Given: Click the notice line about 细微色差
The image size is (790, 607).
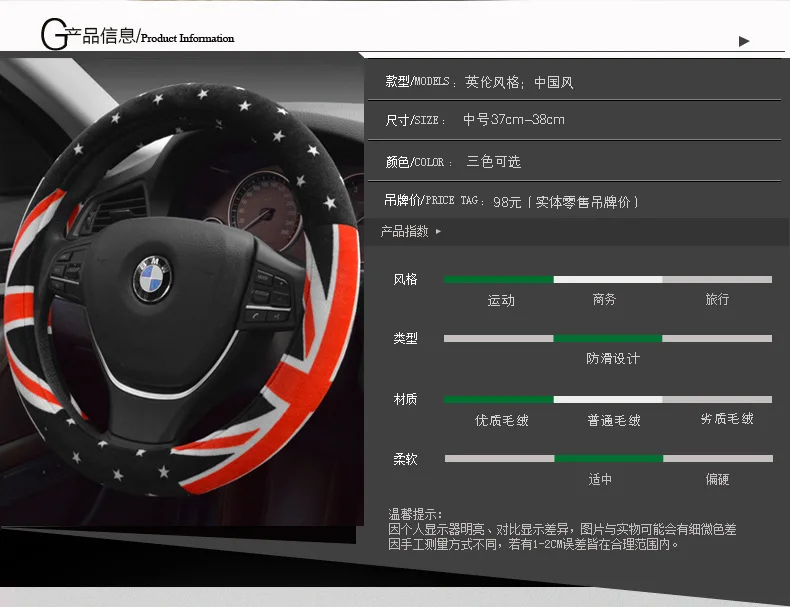Looking at the screenshot, I should click(x=562, y=529).
